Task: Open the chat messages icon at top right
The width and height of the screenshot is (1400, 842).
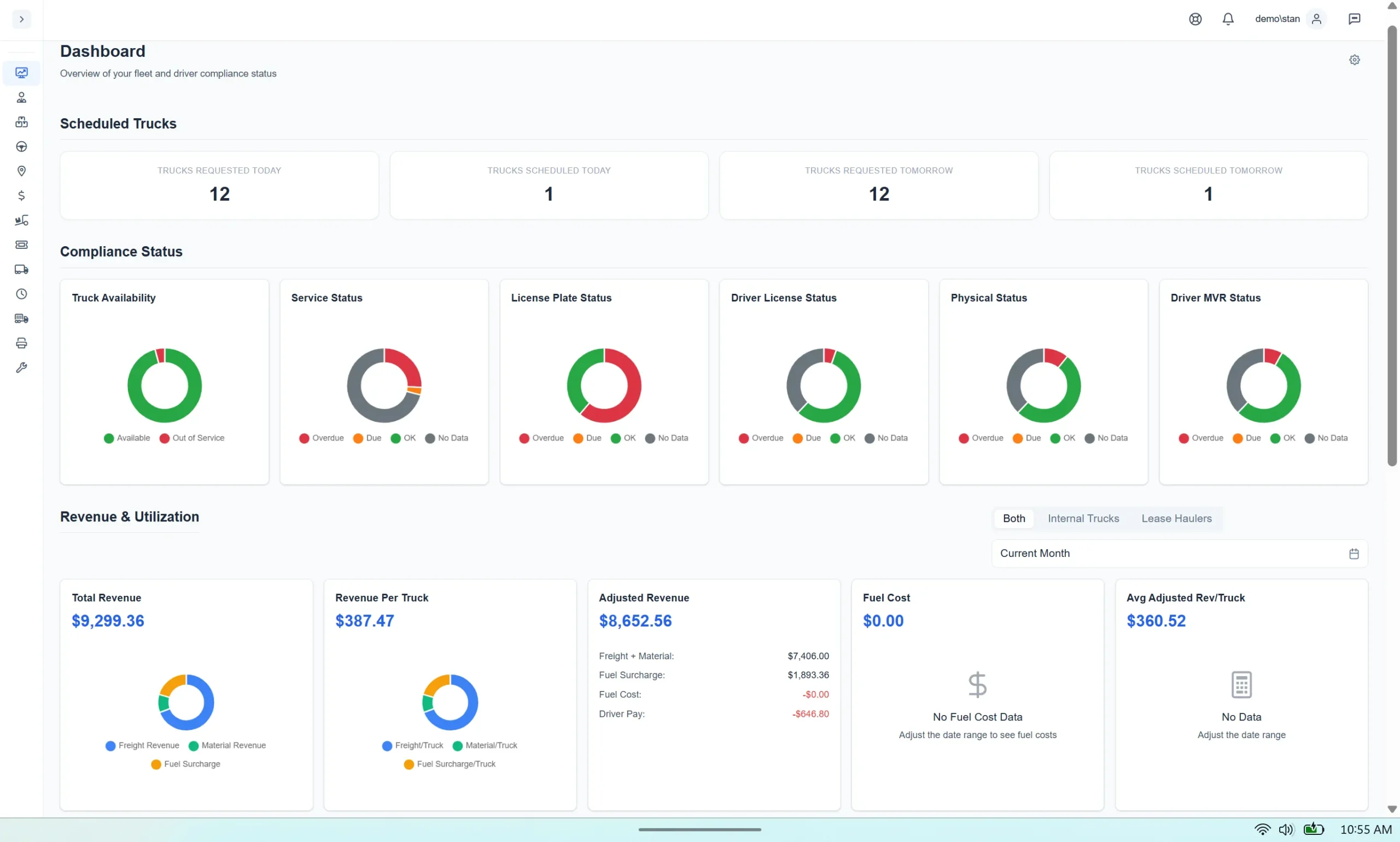Action: (1355, 19)
